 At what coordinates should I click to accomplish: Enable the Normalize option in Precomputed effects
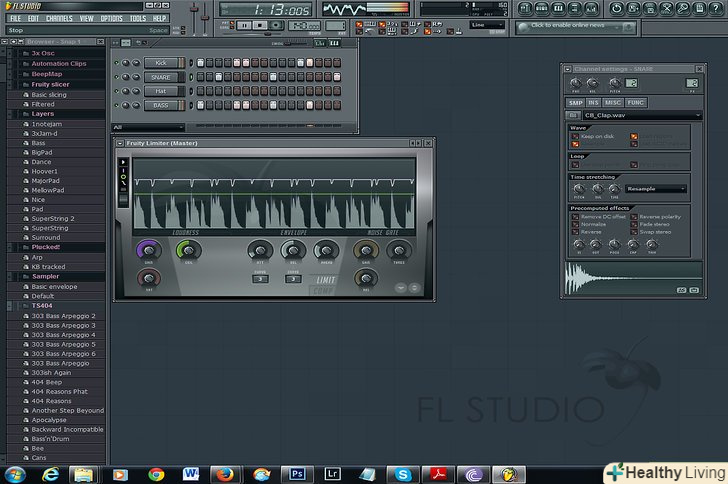pyautogui.click(x=576, y=224)
